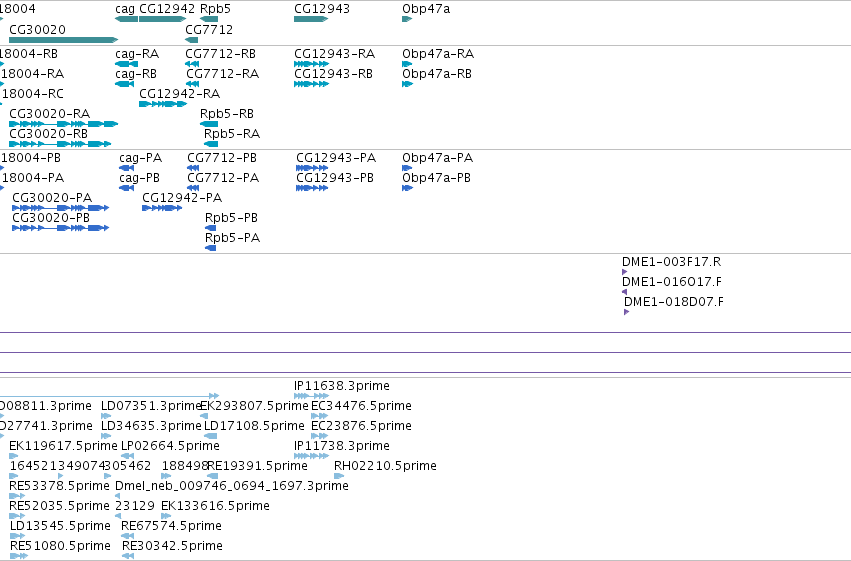
Task: Select the RE51080.5prime EST label
Action: [x=60, y=546]
